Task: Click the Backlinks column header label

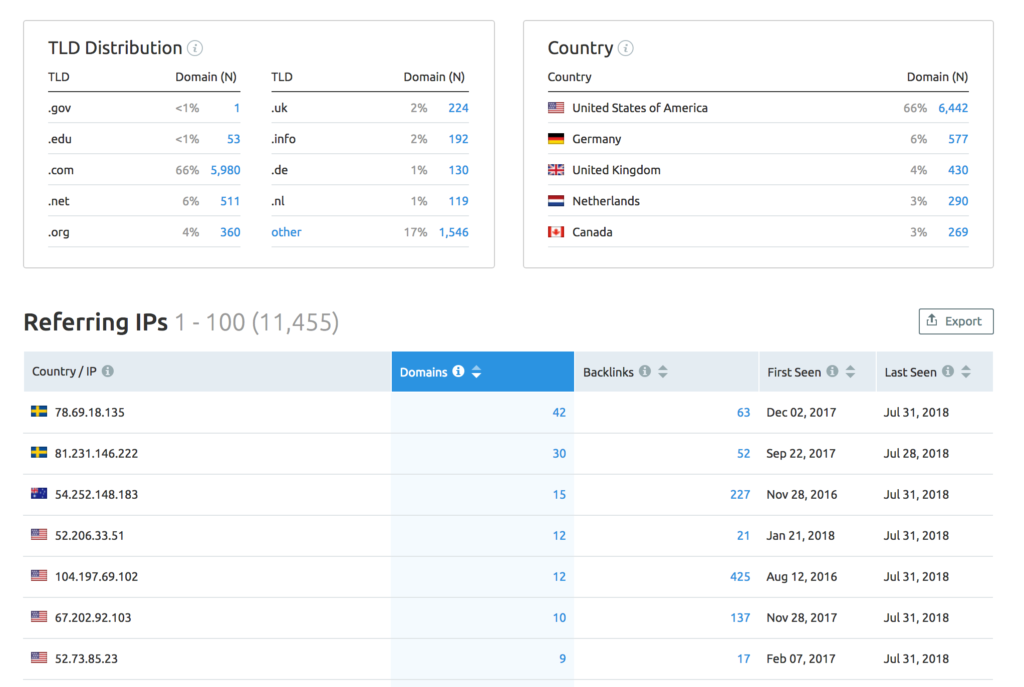Action: 608,372
